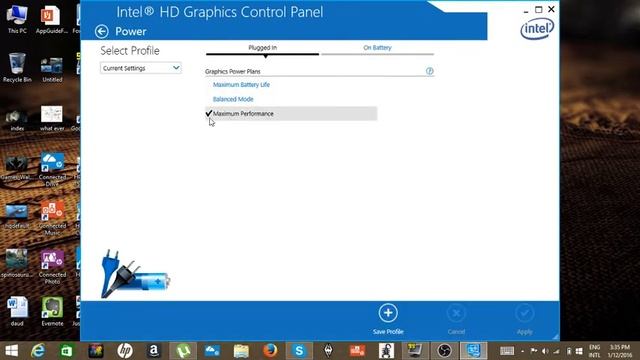Open the 'what ever' file on desktop
Image resolution: width=640 pixels, height=360 pixels.
[52, 118]
